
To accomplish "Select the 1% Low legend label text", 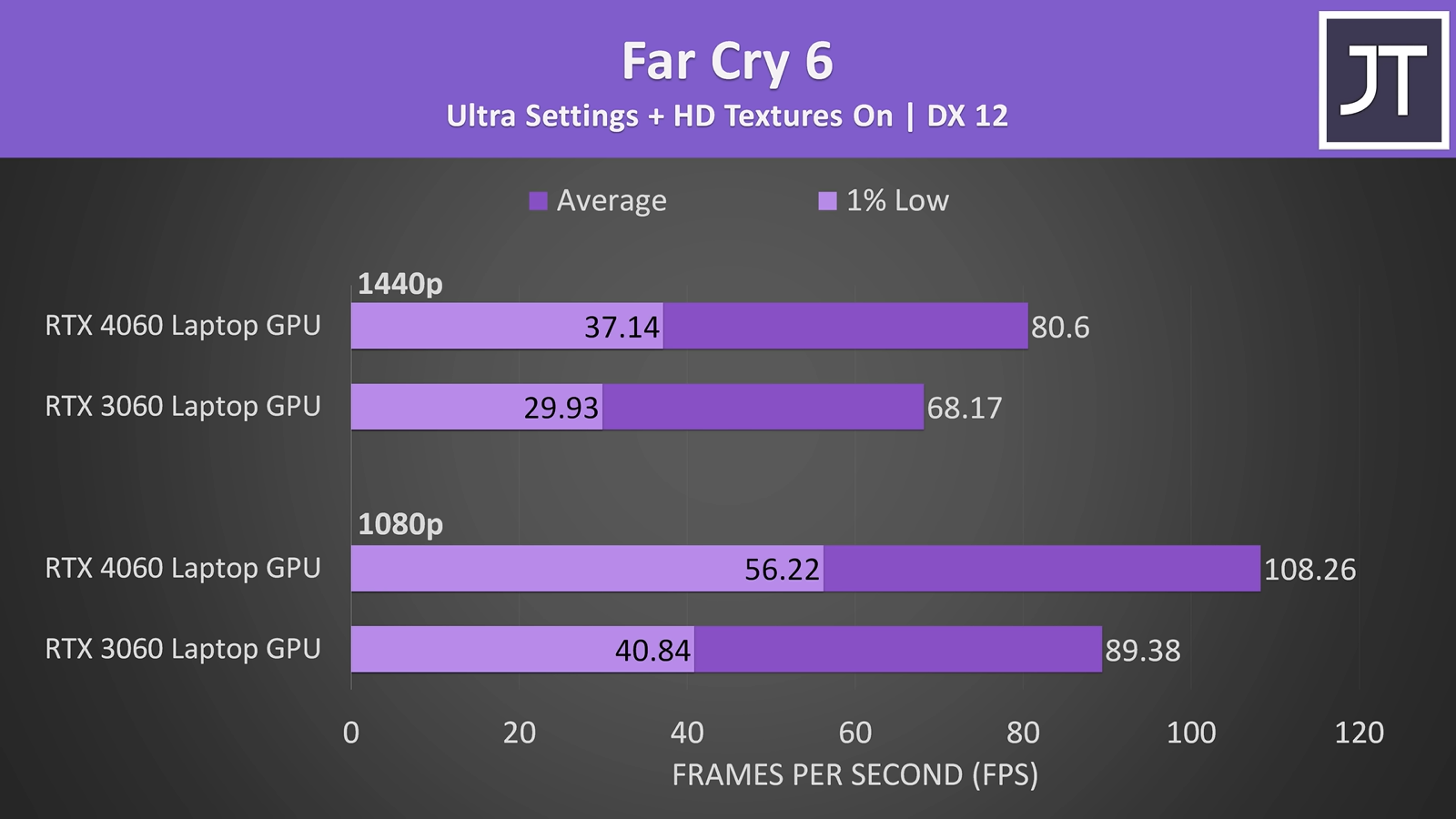I will tap(897, 201).
